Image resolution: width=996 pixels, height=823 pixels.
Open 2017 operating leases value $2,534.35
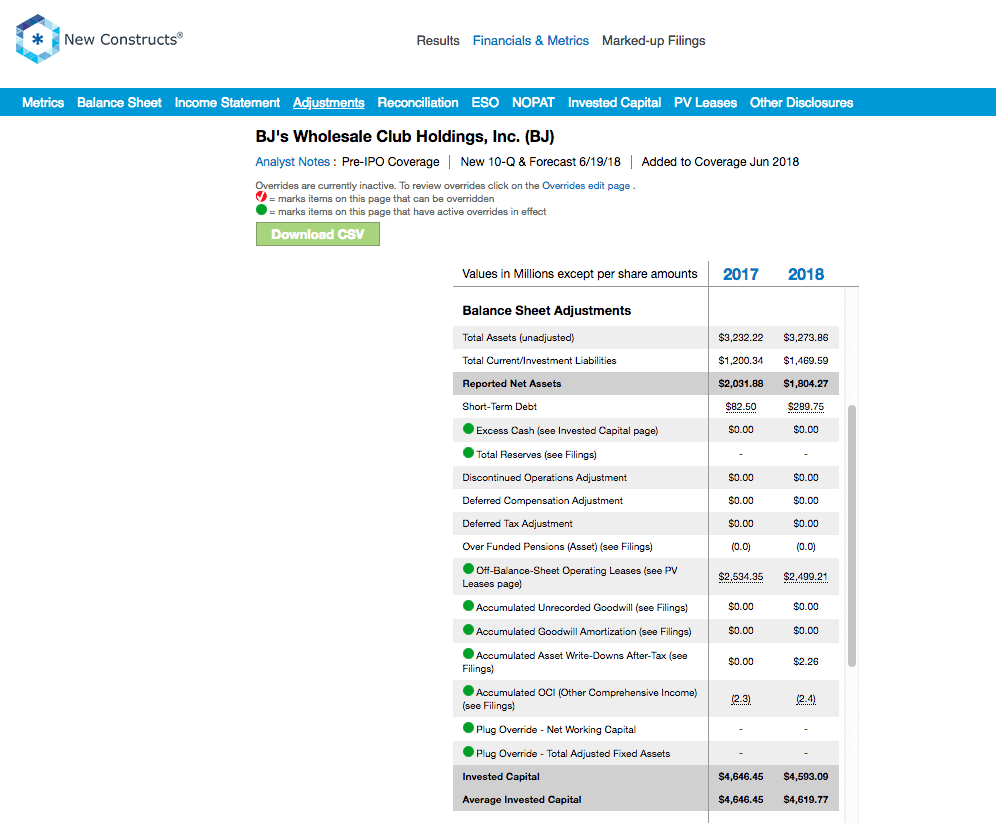point(741,577)
